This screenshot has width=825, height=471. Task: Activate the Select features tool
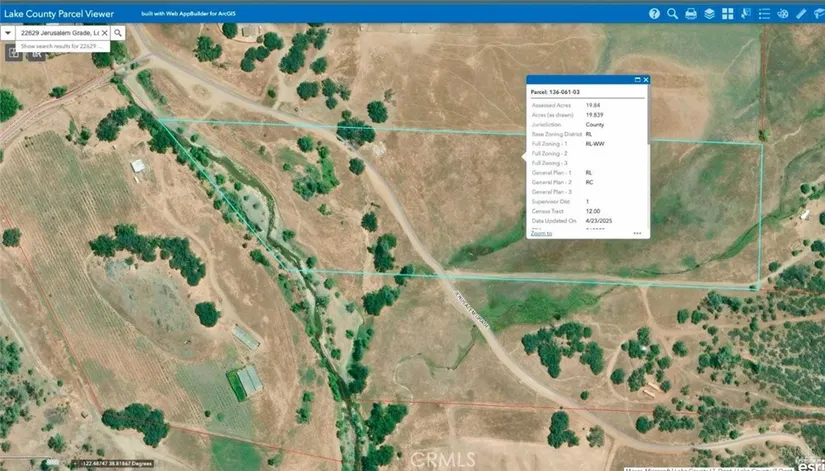pyautogui.click(x=746, y=14)
